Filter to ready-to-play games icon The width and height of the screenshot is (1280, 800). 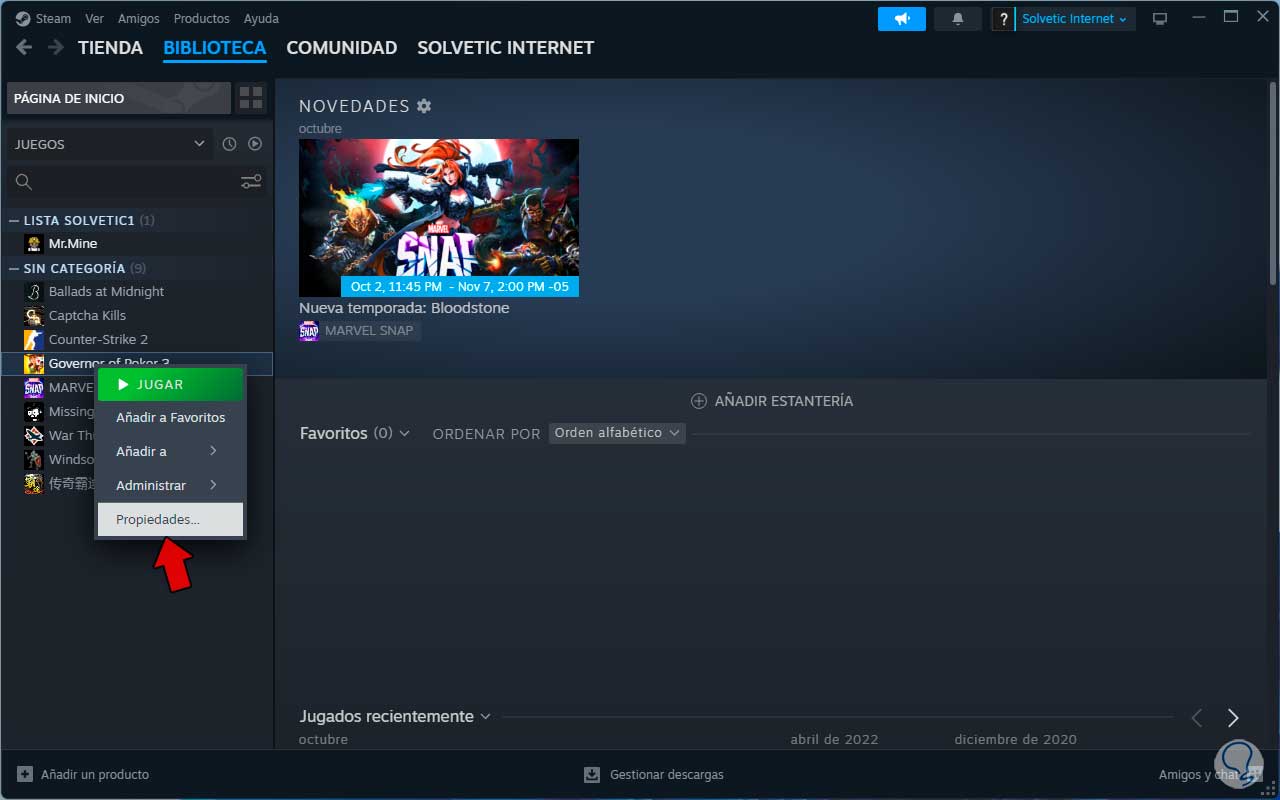click(255, 144)
